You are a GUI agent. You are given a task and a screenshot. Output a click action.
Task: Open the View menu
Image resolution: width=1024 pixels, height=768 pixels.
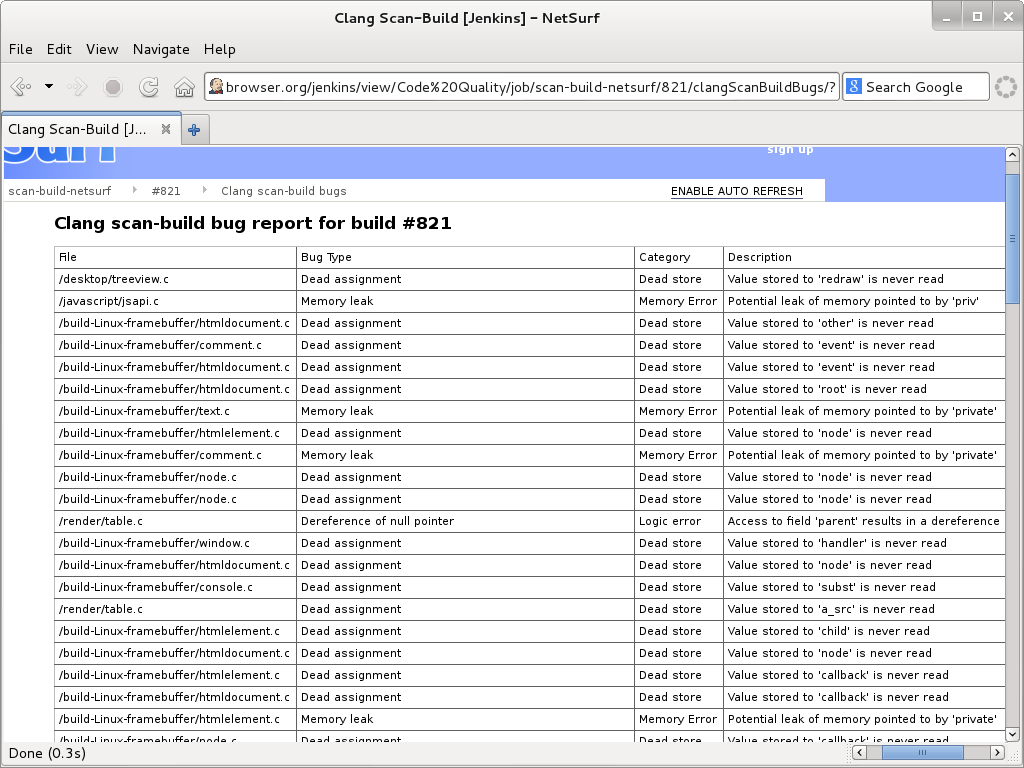[102, 49]
